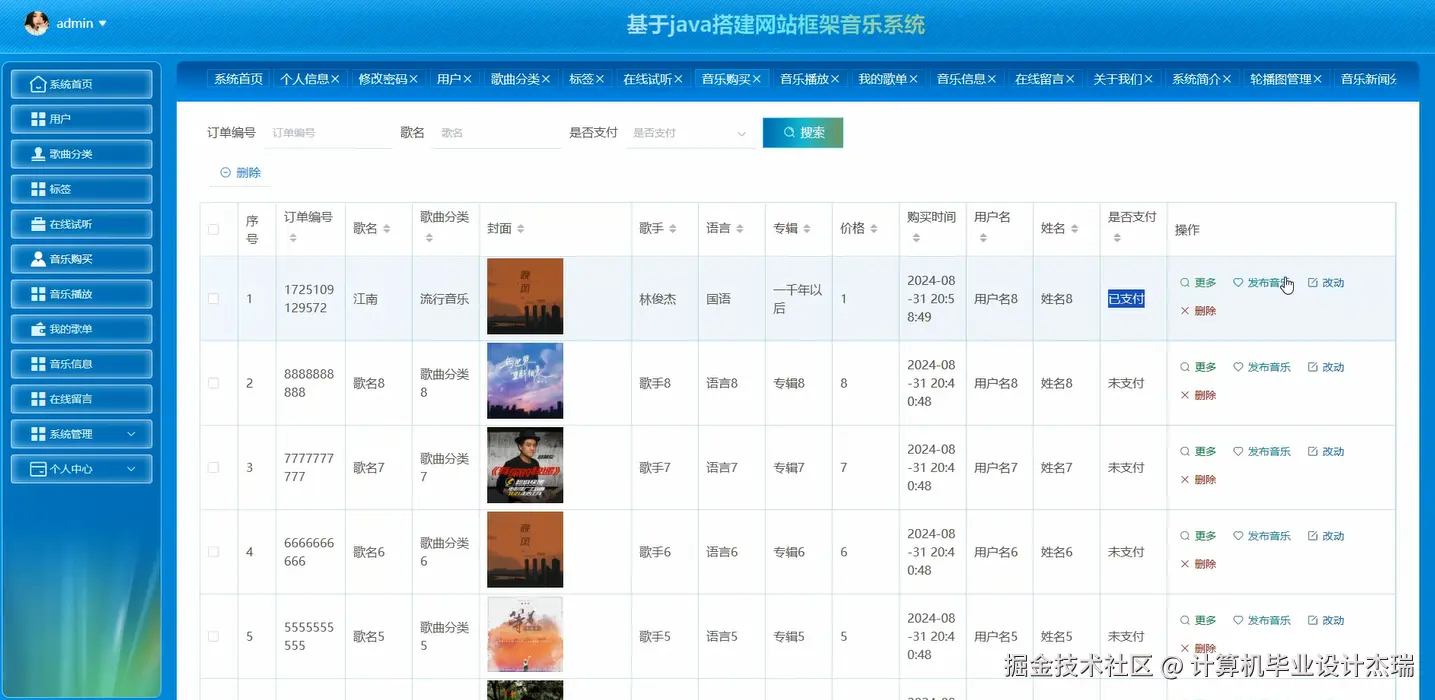Check the row for 歌名7

point(213,467)
